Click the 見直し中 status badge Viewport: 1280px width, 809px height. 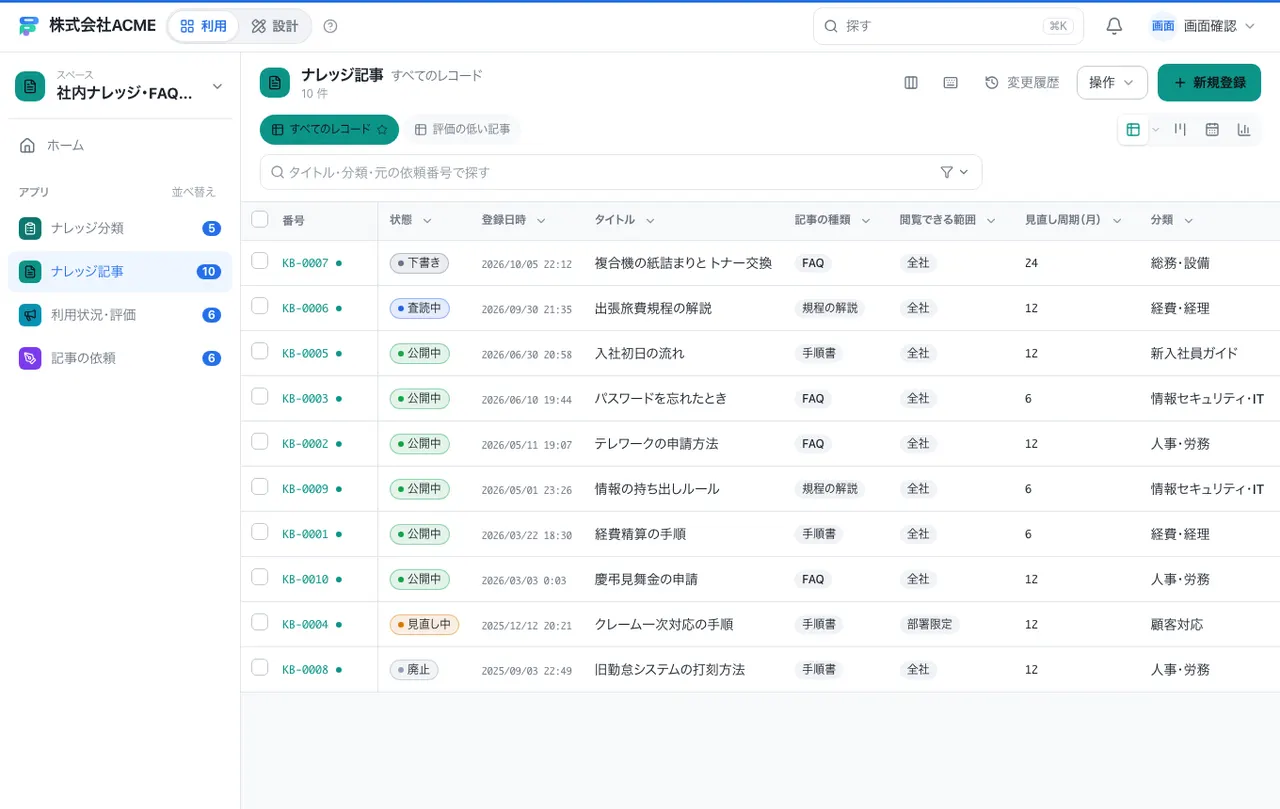click(424, 624)
